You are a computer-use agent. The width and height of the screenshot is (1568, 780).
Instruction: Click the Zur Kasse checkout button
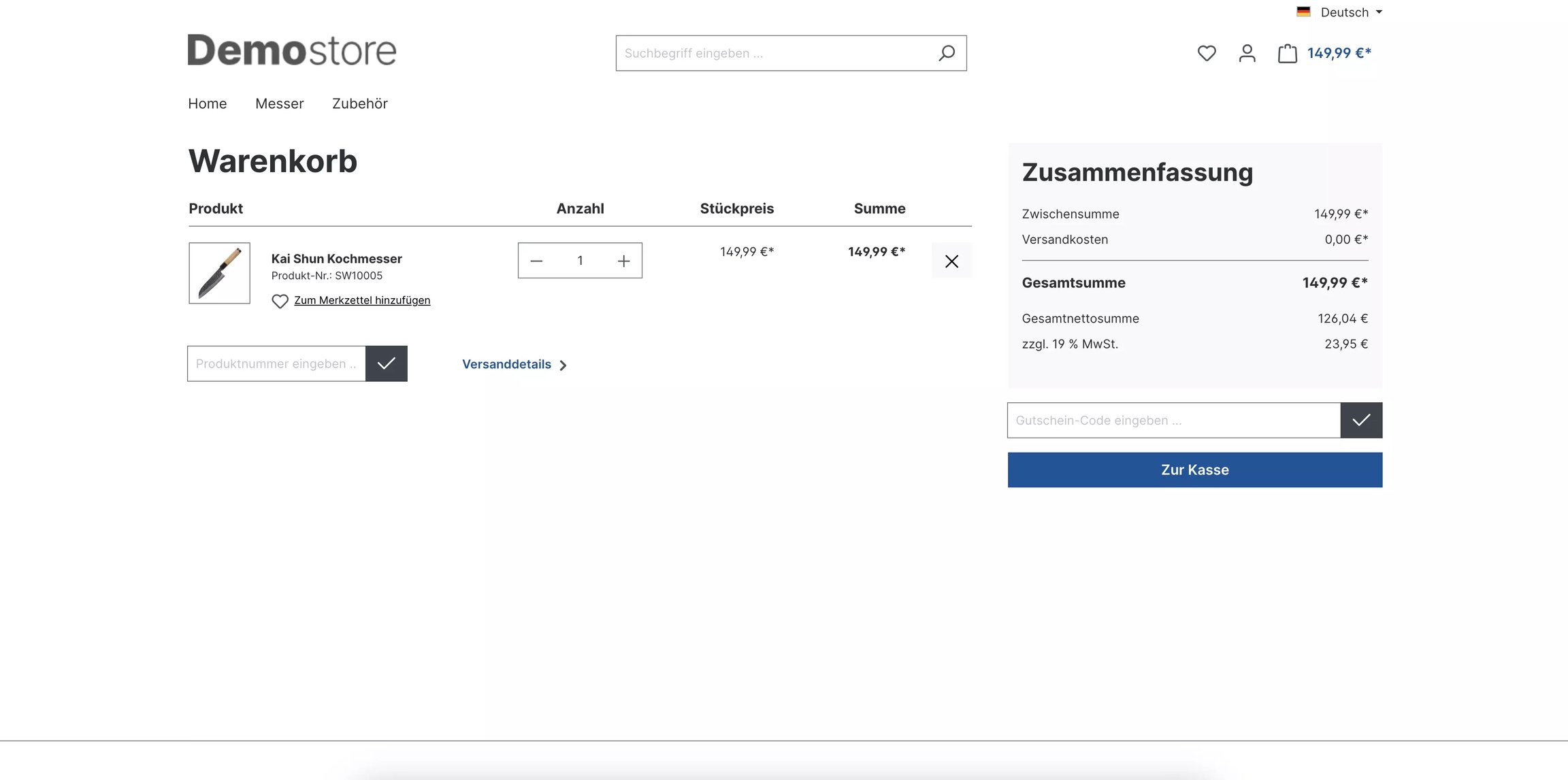pos(1195,470)
